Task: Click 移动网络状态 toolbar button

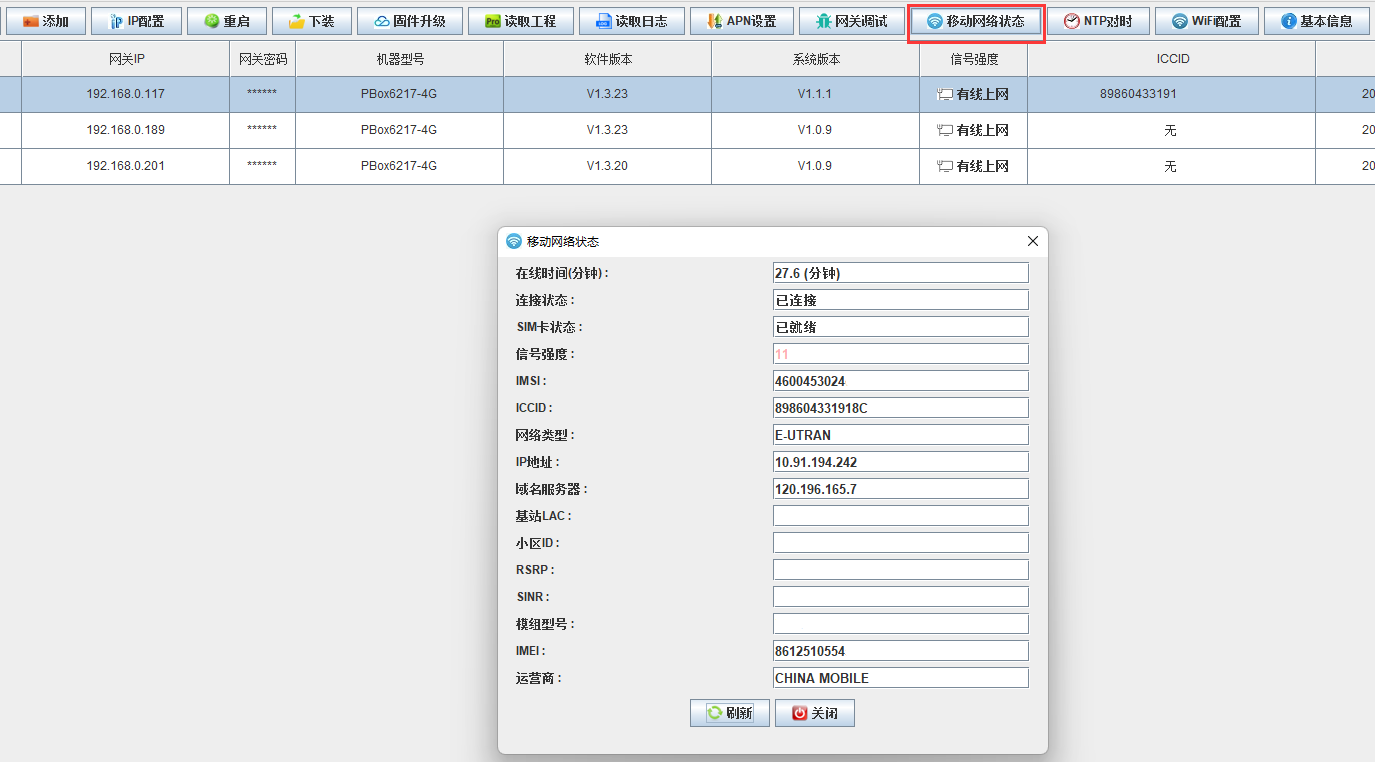Action: click(x=976, y=21)
